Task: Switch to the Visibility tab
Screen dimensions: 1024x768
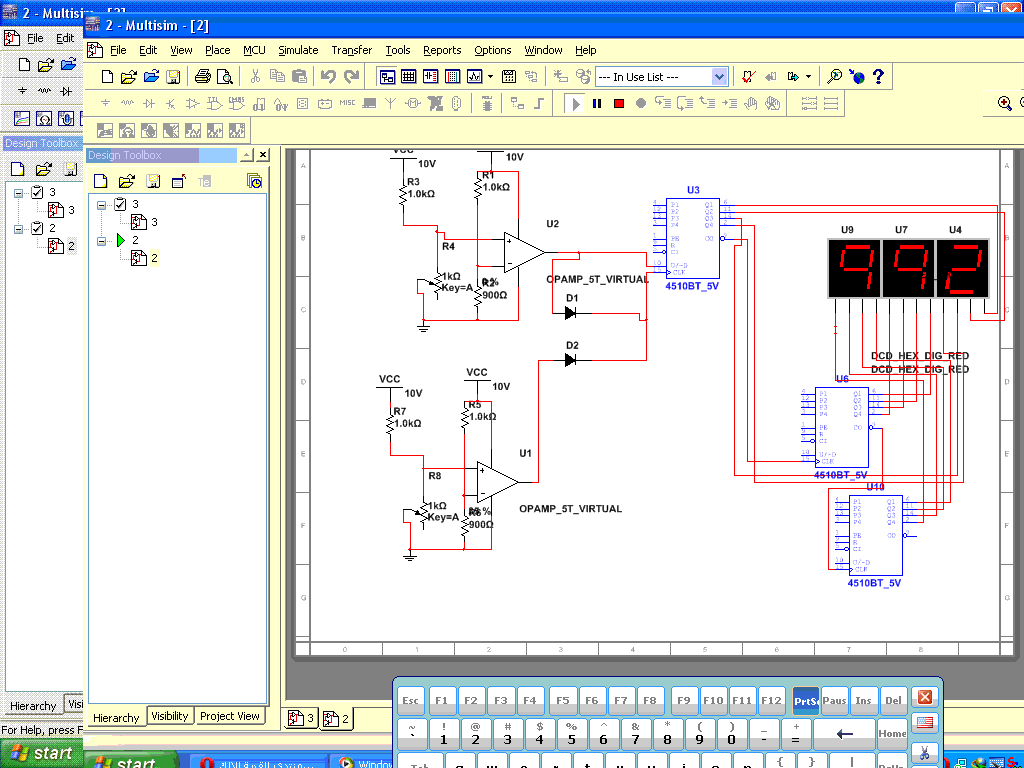Action: coord(170,716)
